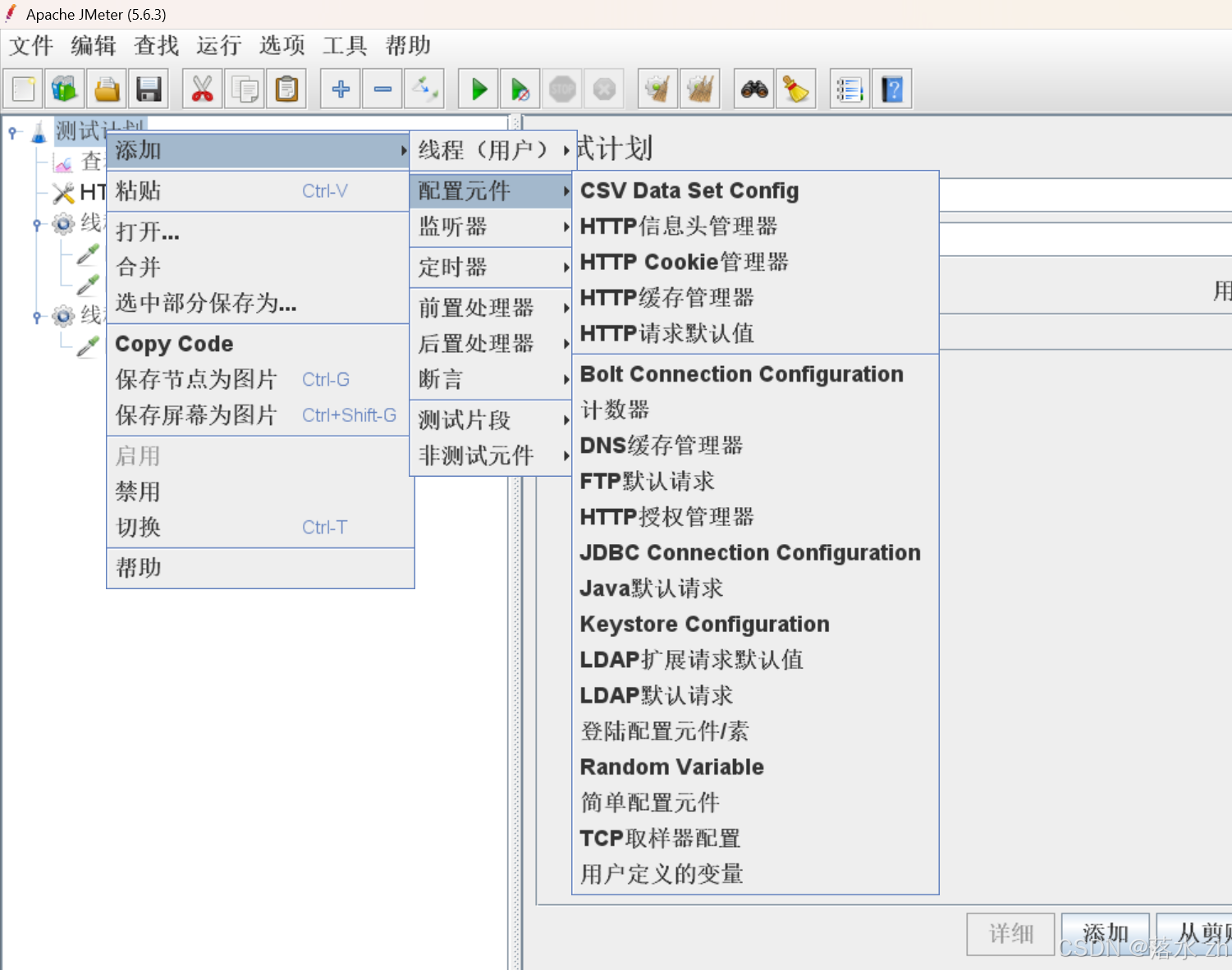Select 禁用 in context menu
This screenshot has height=970, width=1232.
point(260,492)
